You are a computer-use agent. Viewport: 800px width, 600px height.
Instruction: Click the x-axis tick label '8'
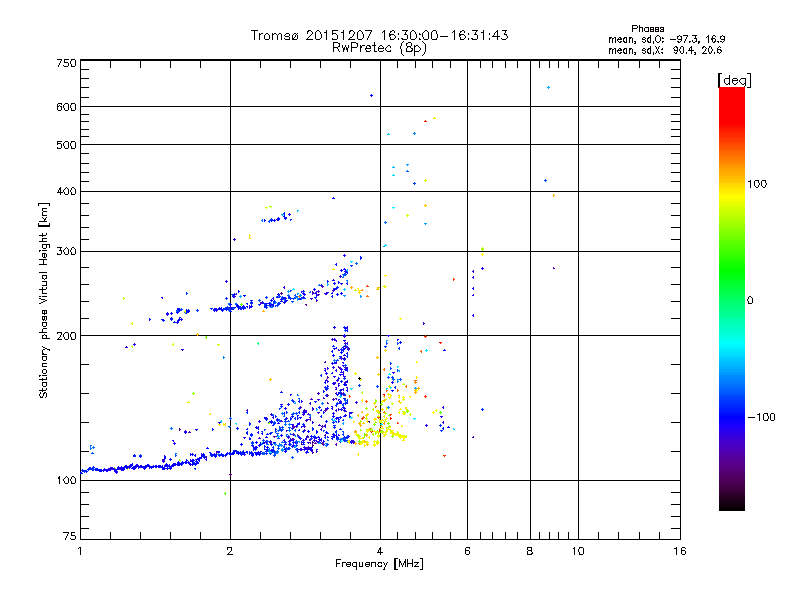[x=530, y=551]
